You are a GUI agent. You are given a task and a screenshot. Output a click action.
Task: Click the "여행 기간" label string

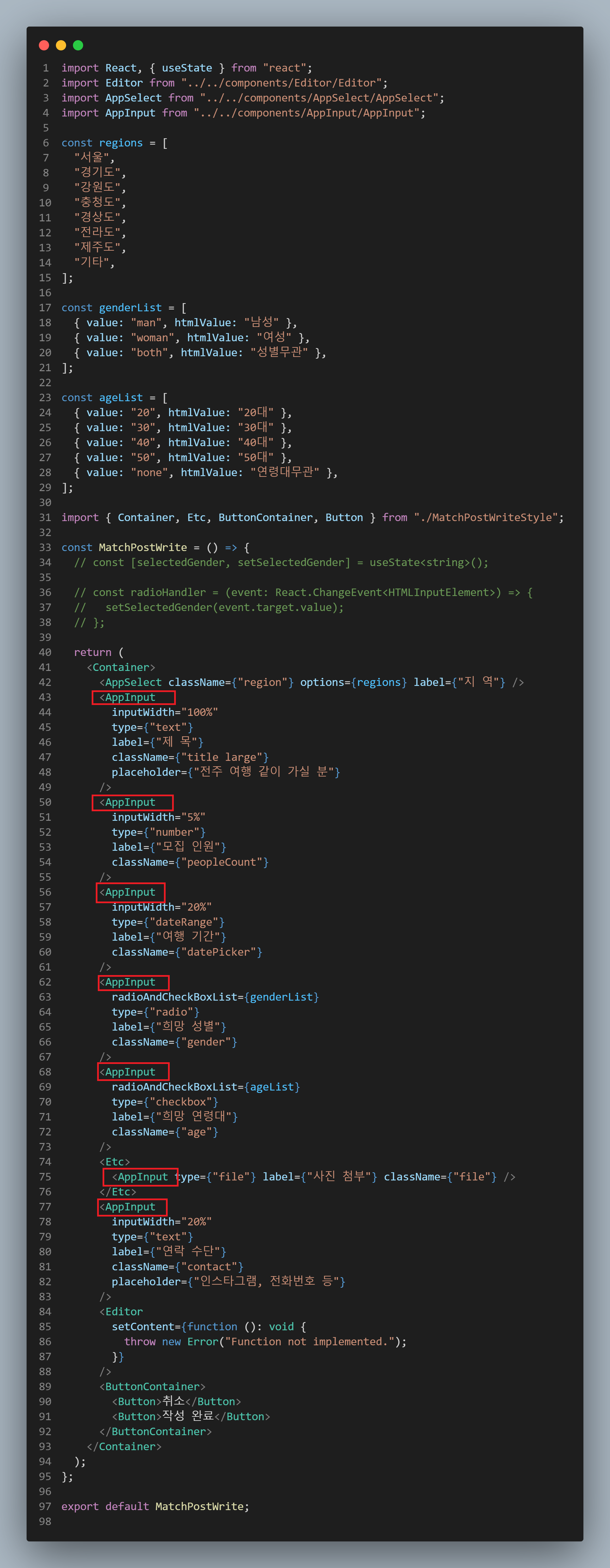coord(188,937)
